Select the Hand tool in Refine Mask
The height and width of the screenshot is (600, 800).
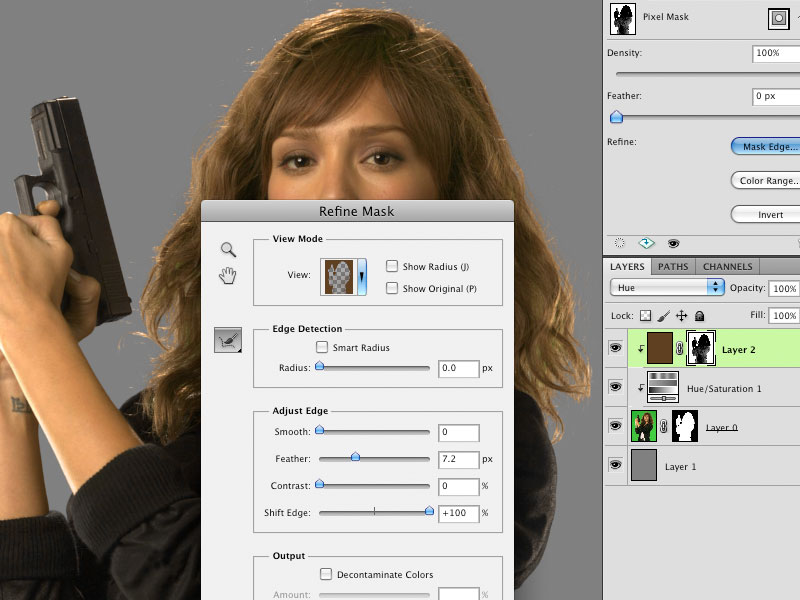coord(228,273)
